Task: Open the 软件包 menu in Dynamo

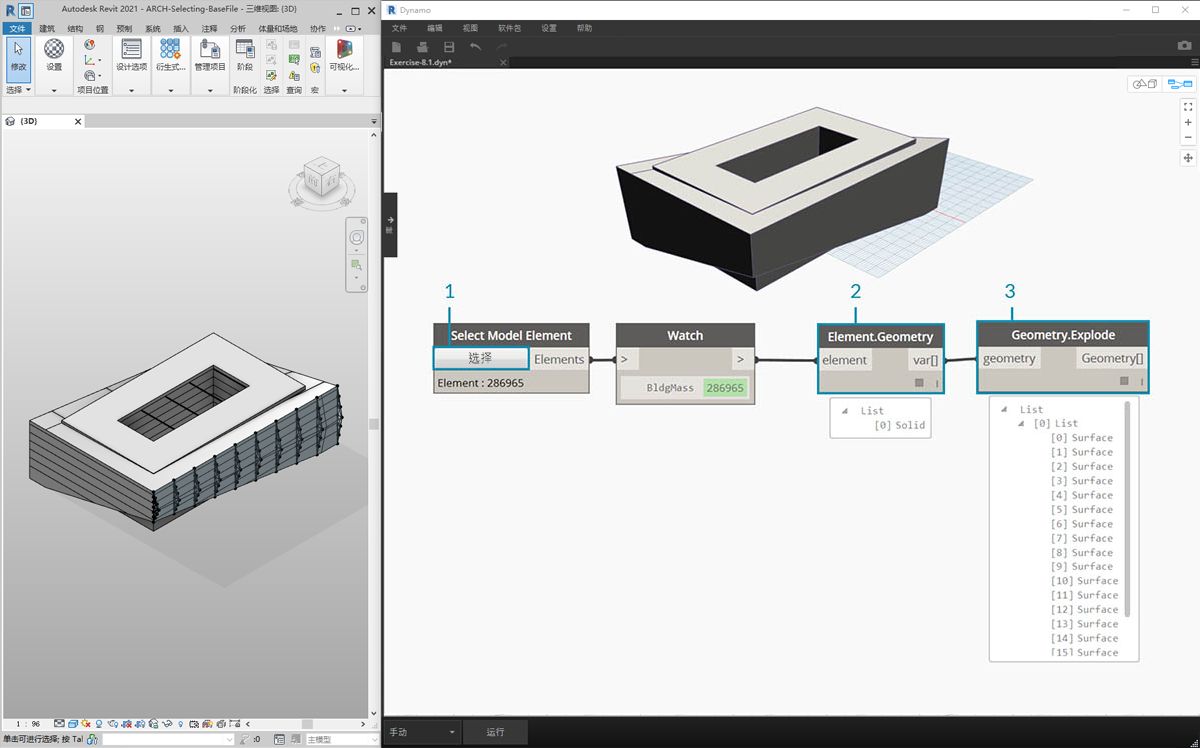Action: coord(509,29)
